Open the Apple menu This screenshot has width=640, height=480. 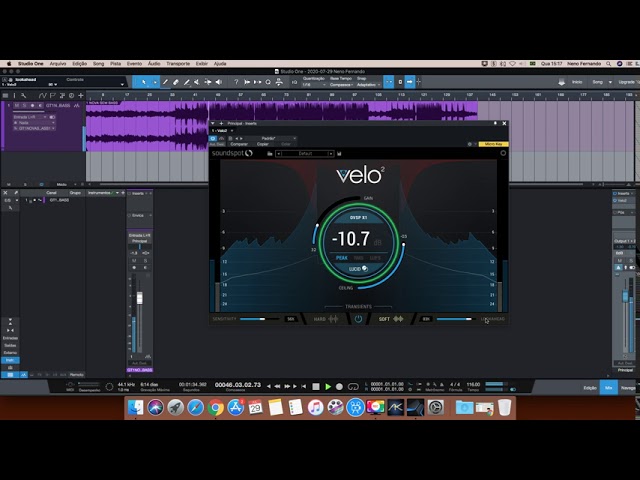tap(9, 64)
